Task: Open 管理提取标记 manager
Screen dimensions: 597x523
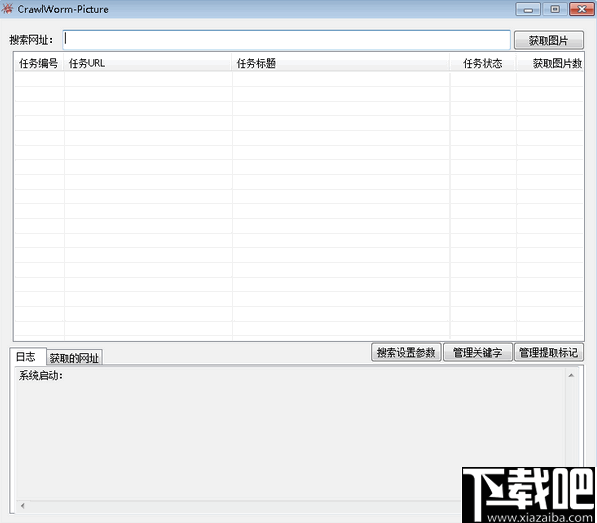Action: click(x=549, y=352)
